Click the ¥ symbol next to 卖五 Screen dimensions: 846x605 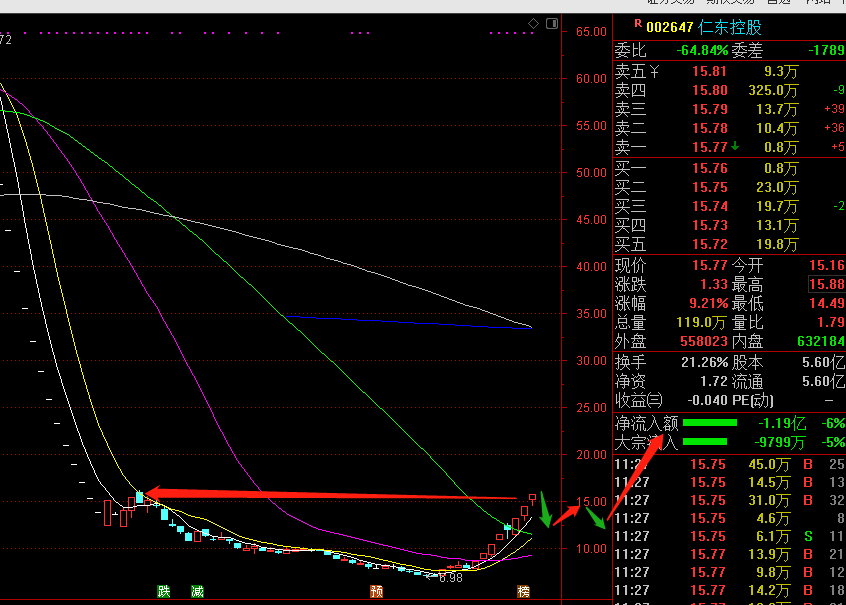pyautogui.click(x=654, y=71)
